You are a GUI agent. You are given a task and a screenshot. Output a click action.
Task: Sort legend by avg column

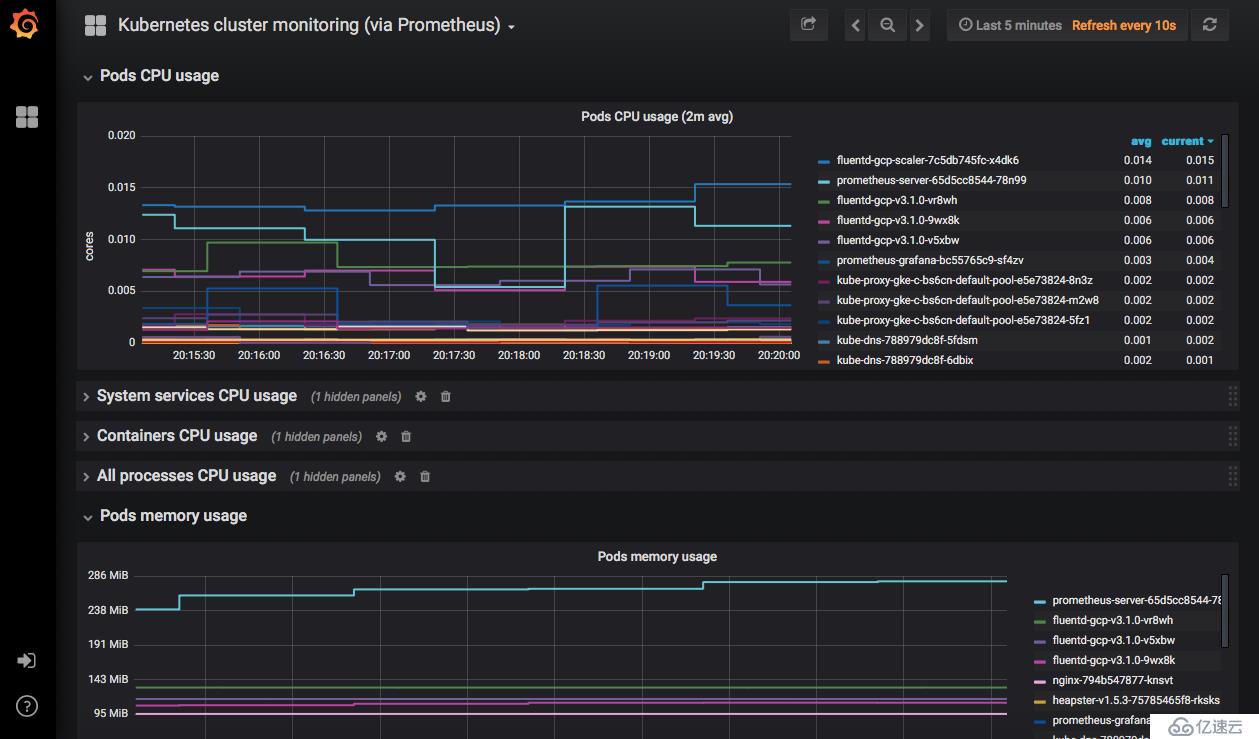pos(1141,141)
